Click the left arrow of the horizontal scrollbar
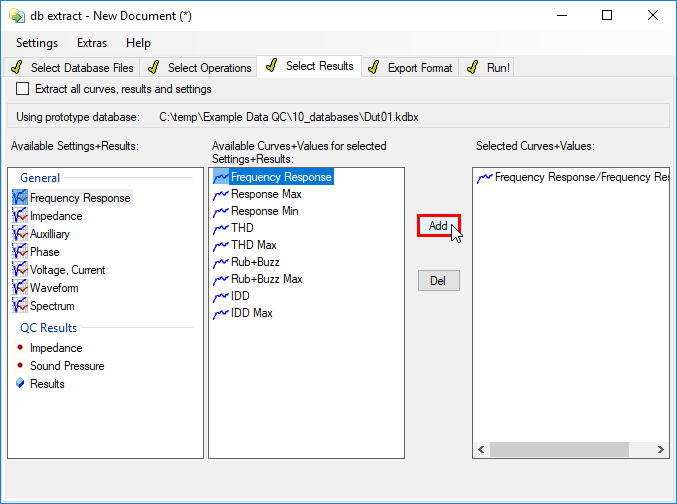 point(481,450)
